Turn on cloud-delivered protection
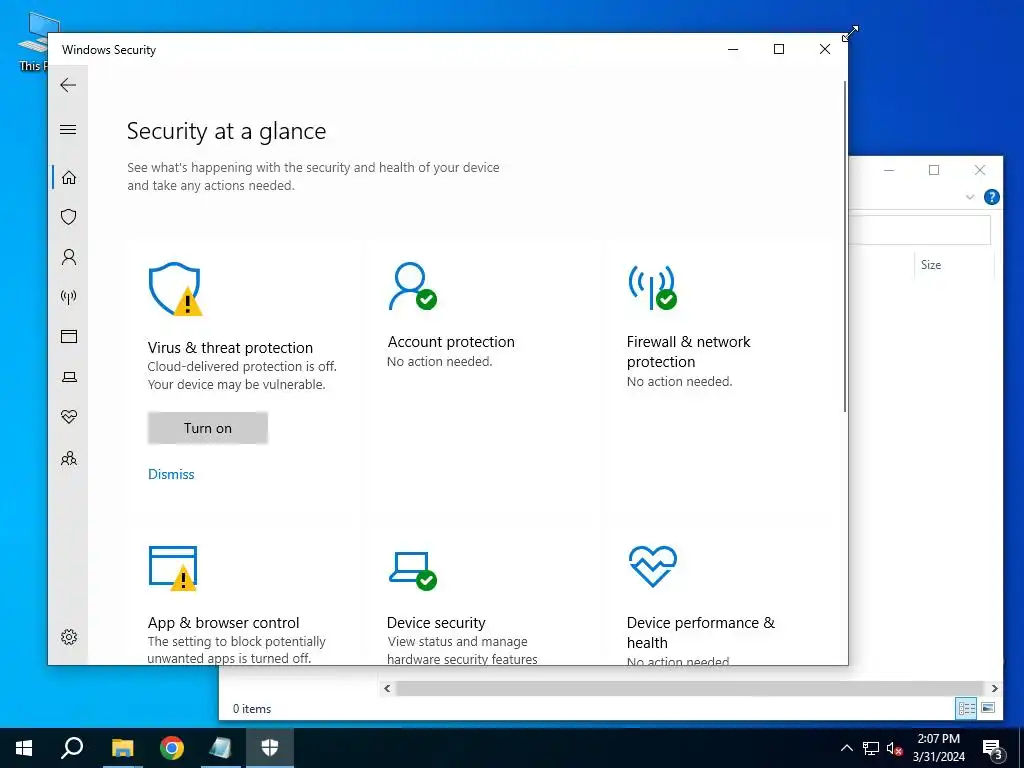This screenshot has width=1024, height=768. [208, 428]
